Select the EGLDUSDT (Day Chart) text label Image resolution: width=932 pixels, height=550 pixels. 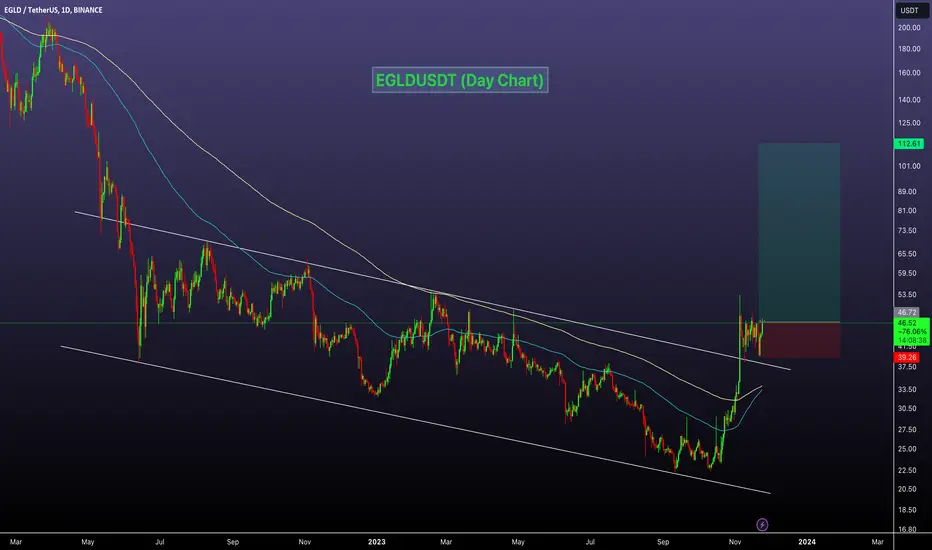click(x=459, y=80)
